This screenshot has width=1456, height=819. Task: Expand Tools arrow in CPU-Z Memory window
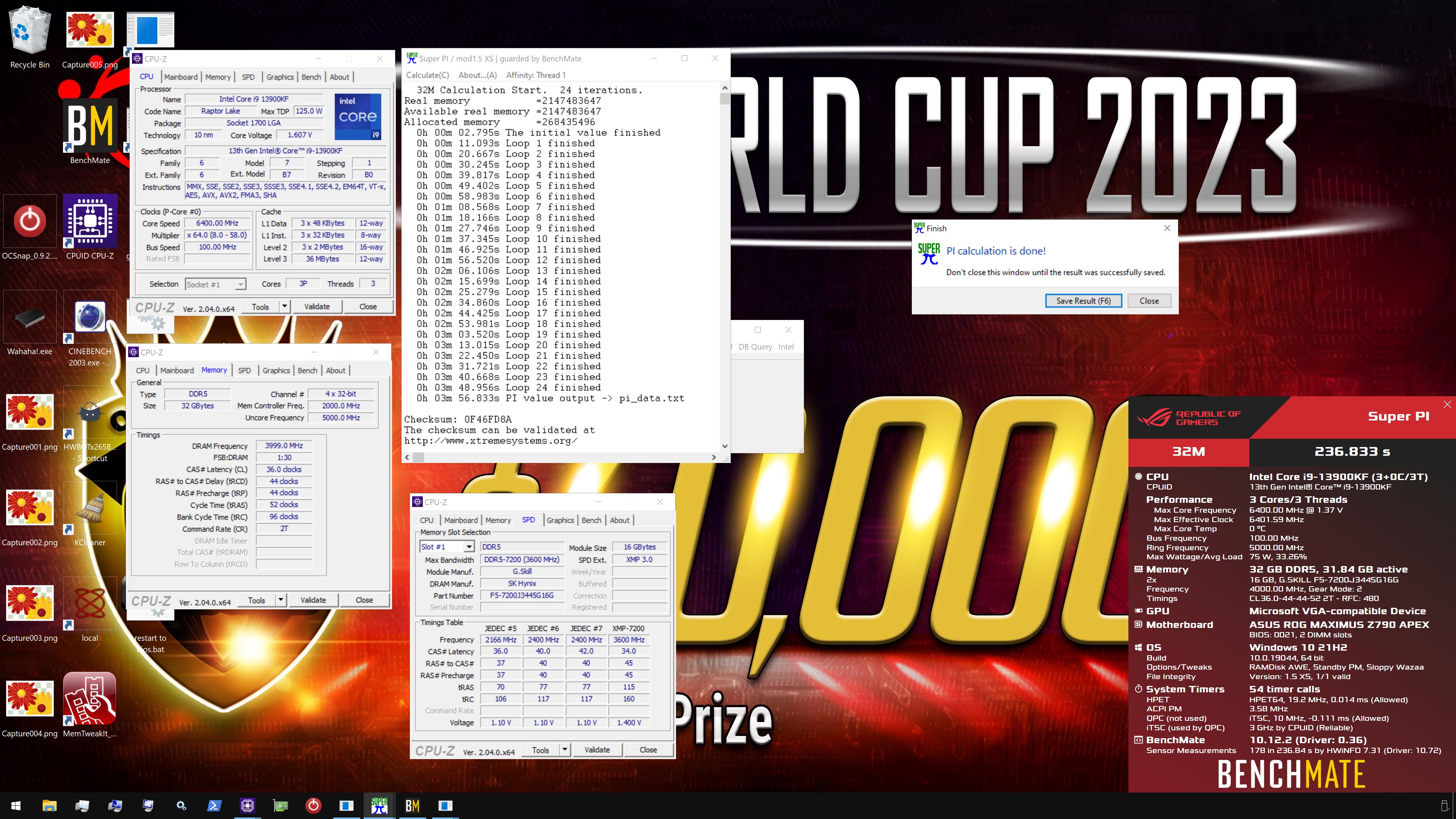pyautogui.click(x=280, y=600)
